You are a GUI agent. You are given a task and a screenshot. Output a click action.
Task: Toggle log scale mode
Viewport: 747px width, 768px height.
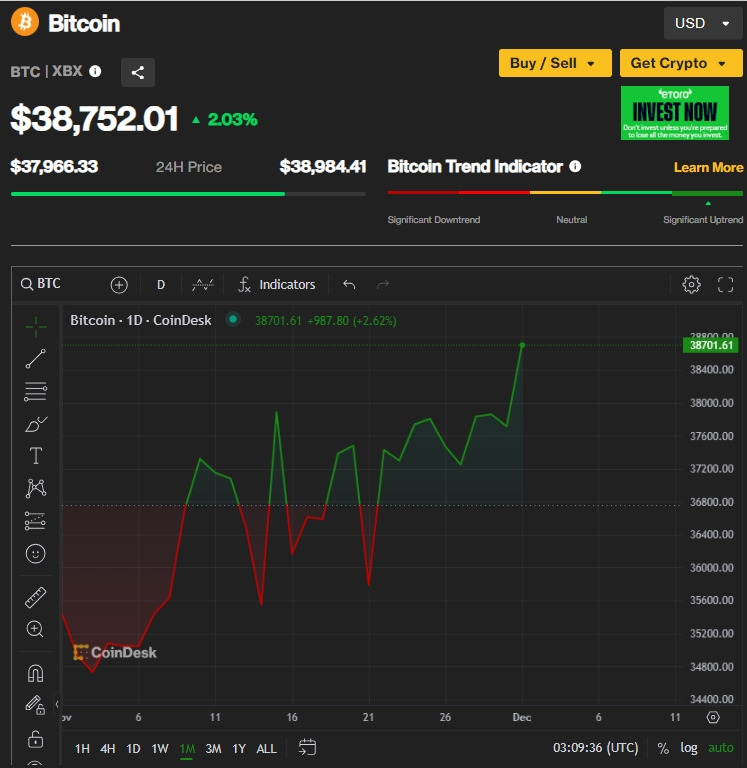click(x=689, y=748)
